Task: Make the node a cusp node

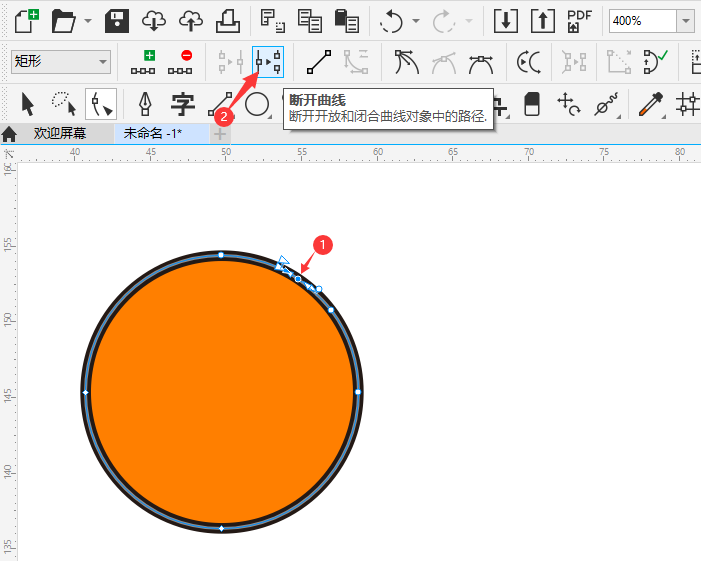Action: (x=405, y=63)
